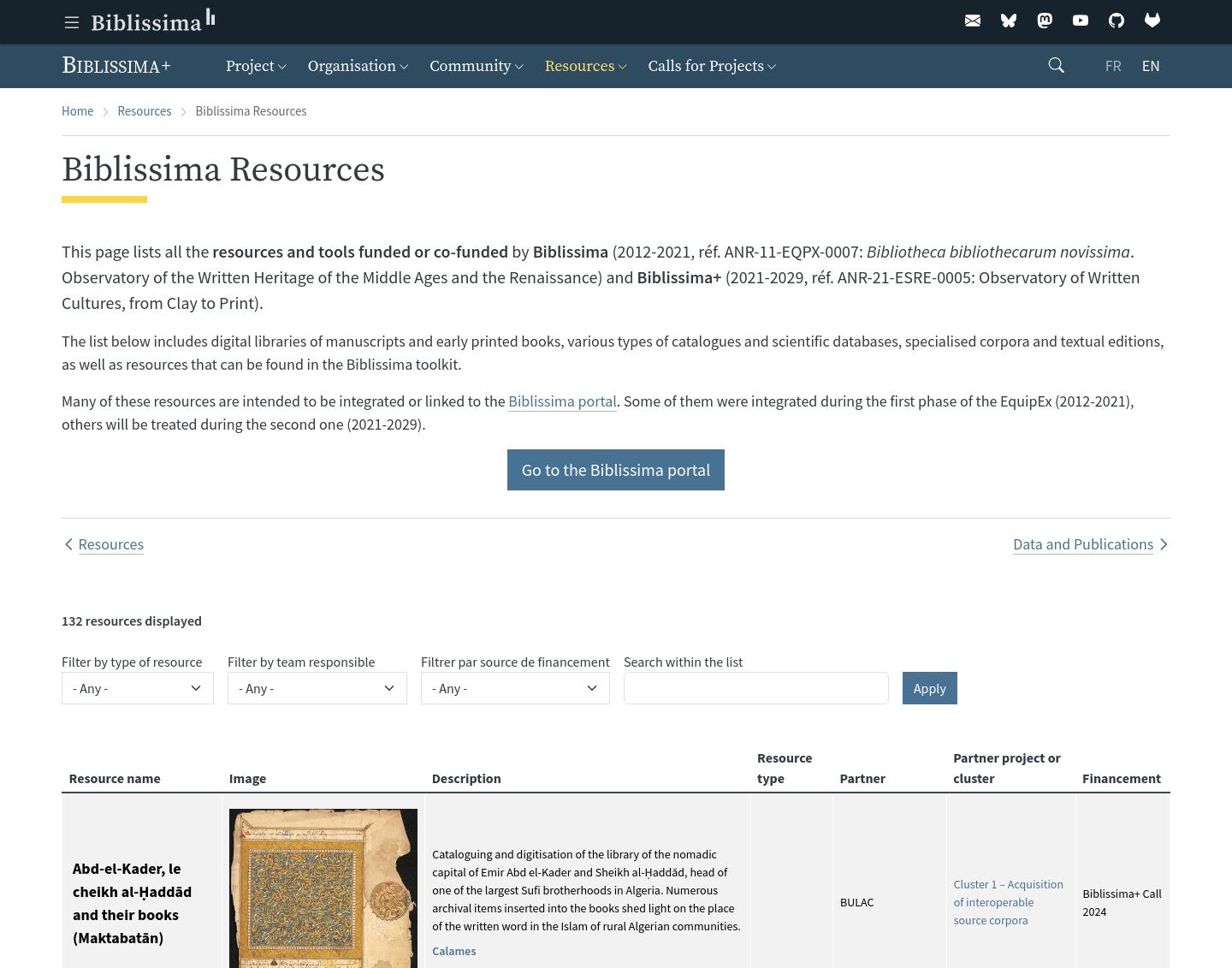Viewport: 1232px width, 968px height.
Task: Open the GitLab fox icon
Action: [x=1152, y=21]
